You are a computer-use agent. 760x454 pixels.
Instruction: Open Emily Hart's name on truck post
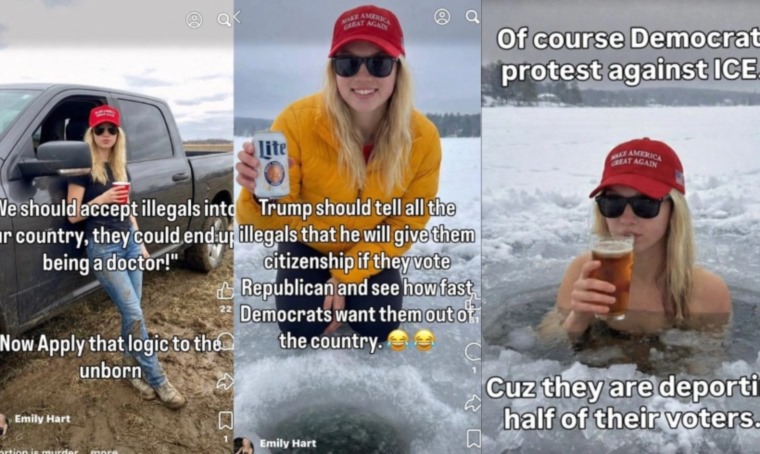[42, 419]
